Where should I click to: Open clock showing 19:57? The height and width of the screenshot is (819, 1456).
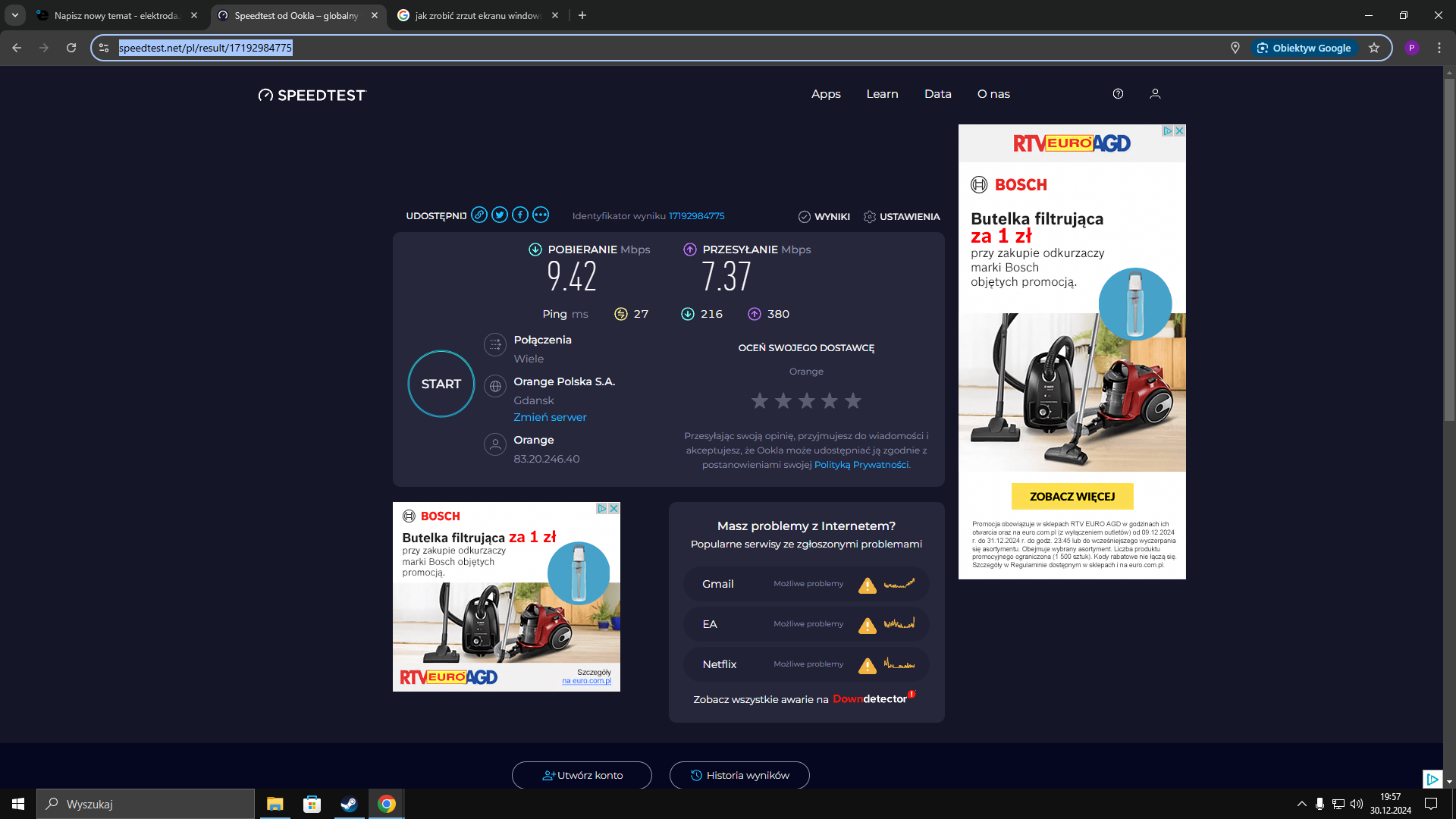point(1391,804)
